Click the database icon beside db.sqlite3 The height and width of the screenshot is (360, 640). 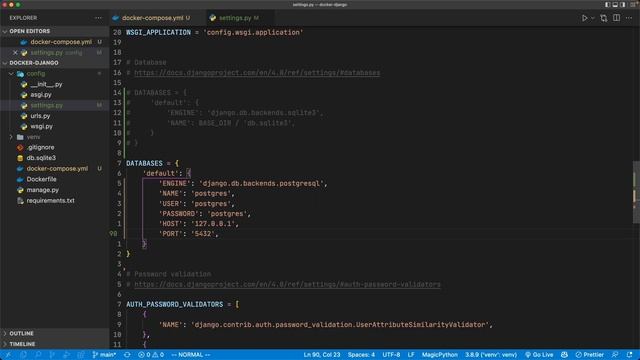20,158
